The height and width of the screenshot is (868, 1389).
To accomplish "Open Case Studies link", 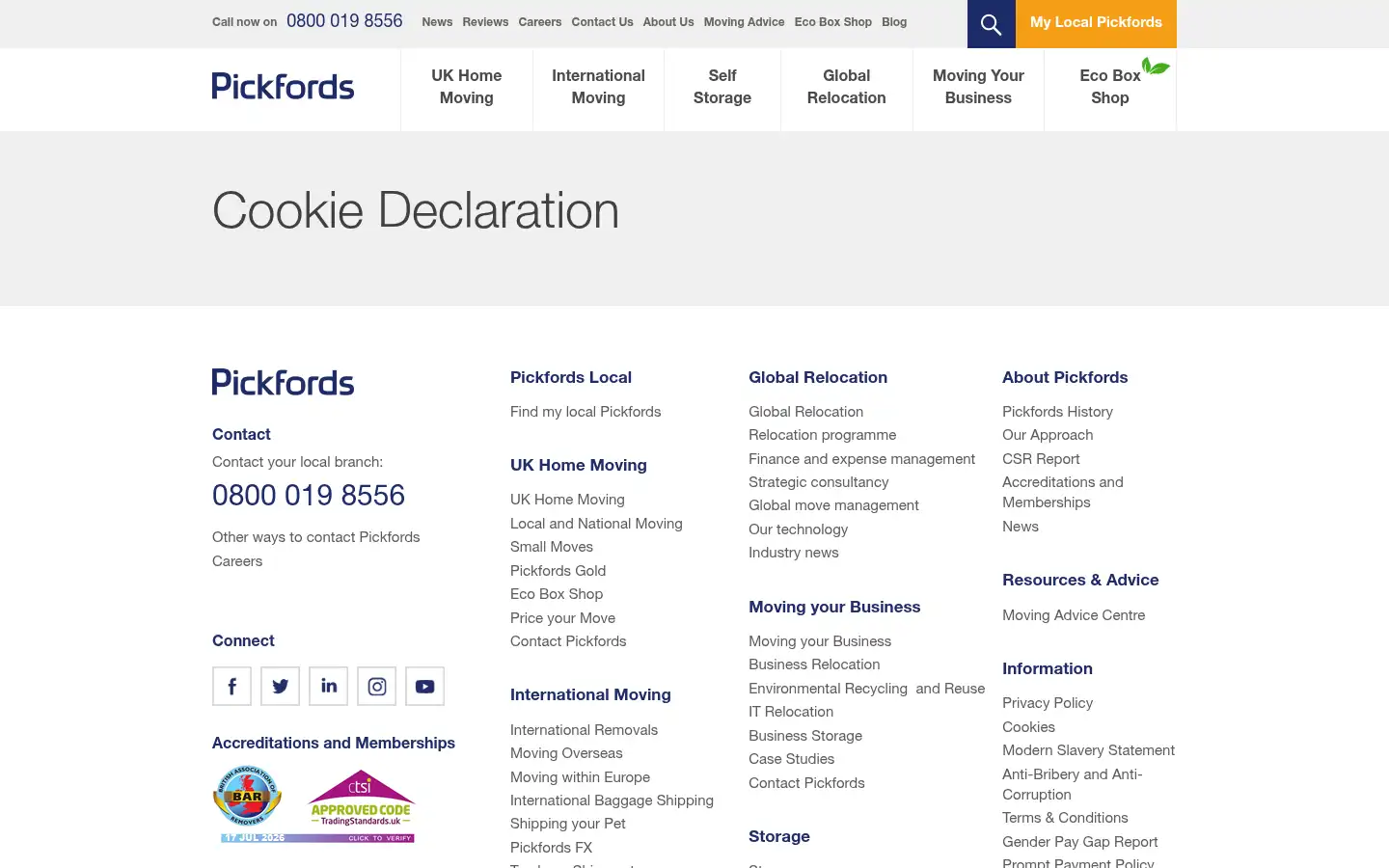I will (x=791, y=759).
